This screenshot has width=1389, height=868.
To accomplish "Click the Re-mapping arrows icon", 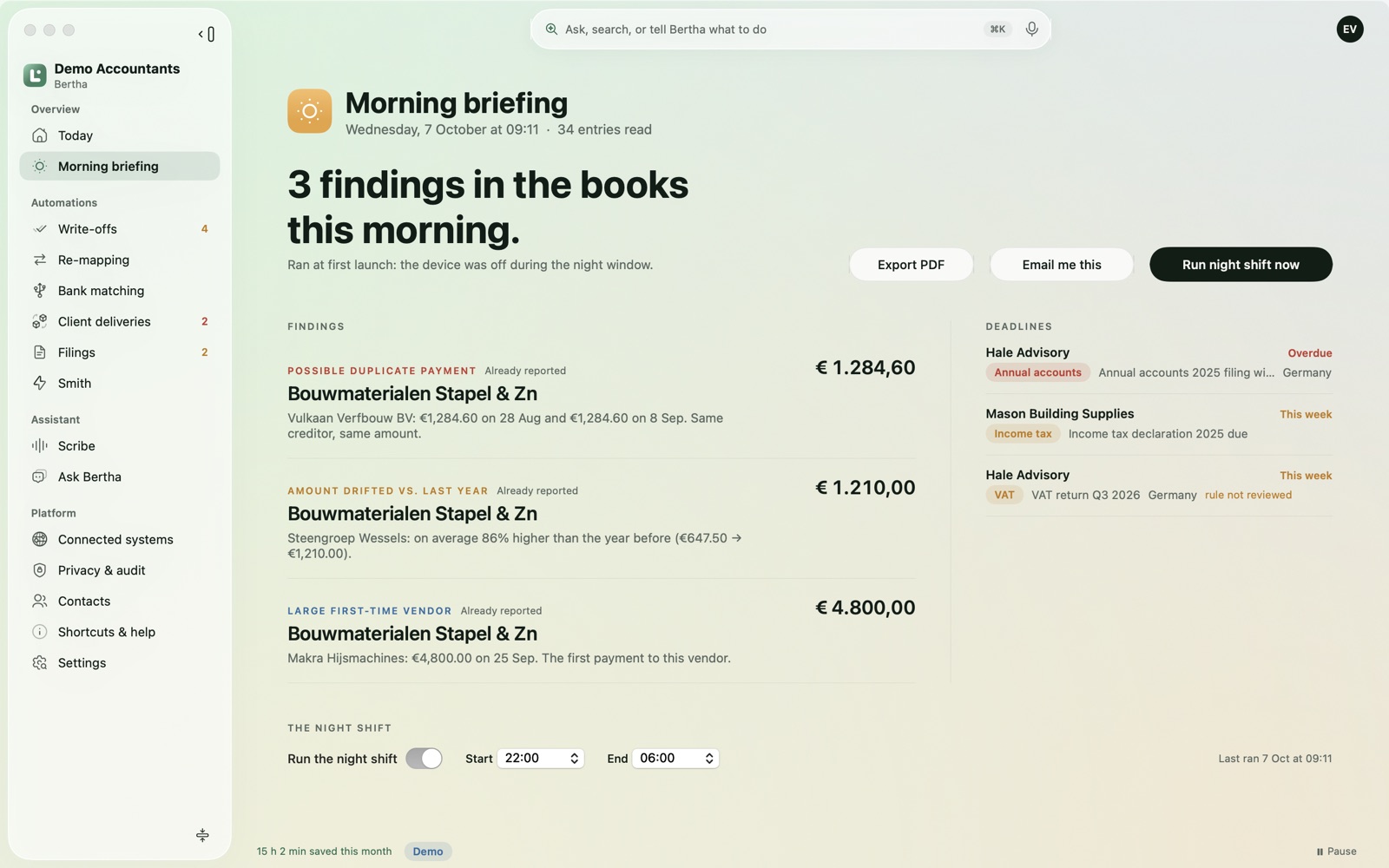I will 40,260.
